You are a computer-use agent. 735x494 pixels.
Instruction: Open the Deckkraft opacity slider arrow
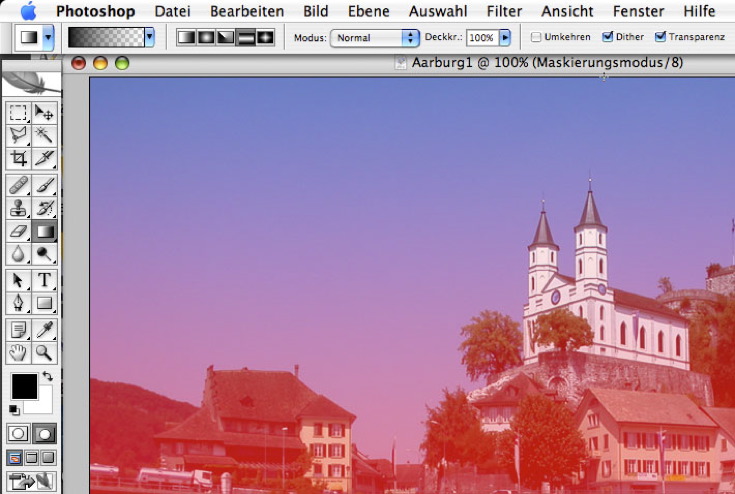(505, 37)
